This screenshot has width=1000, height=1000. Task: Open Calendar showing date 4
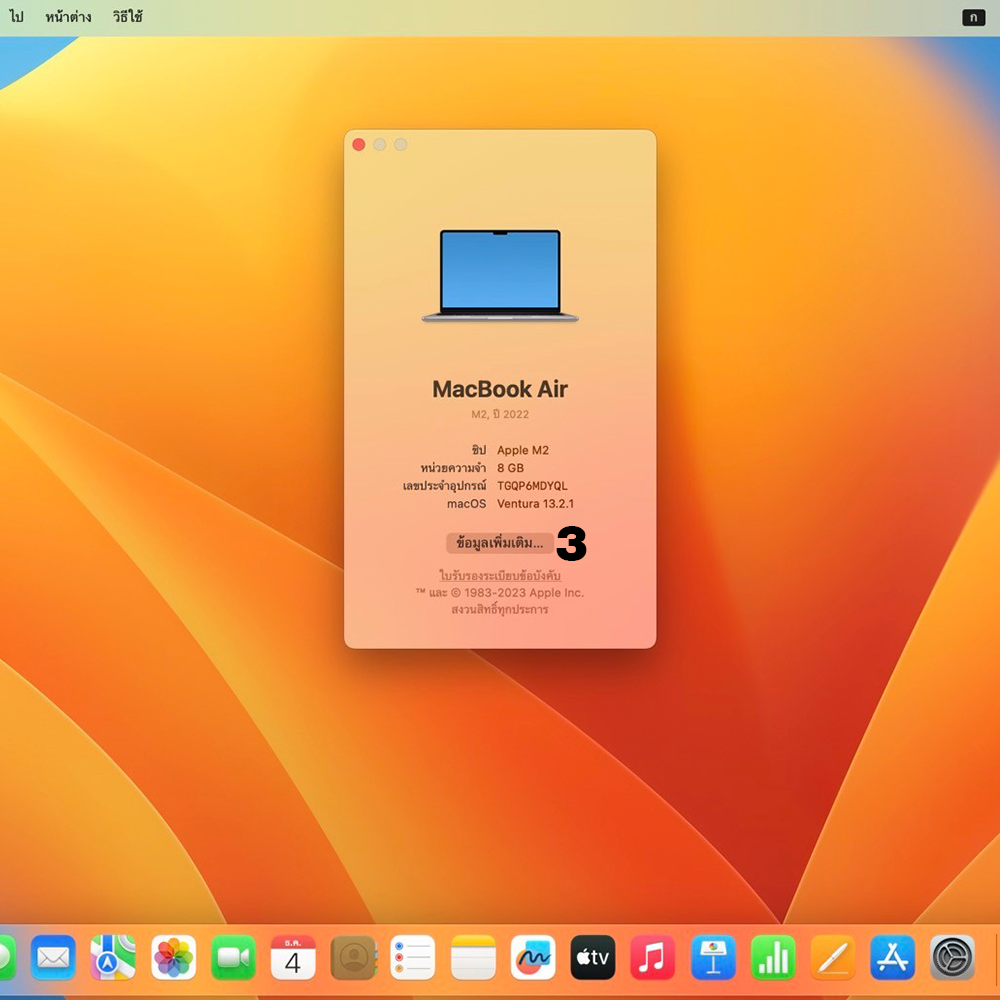tap(293, 958)
